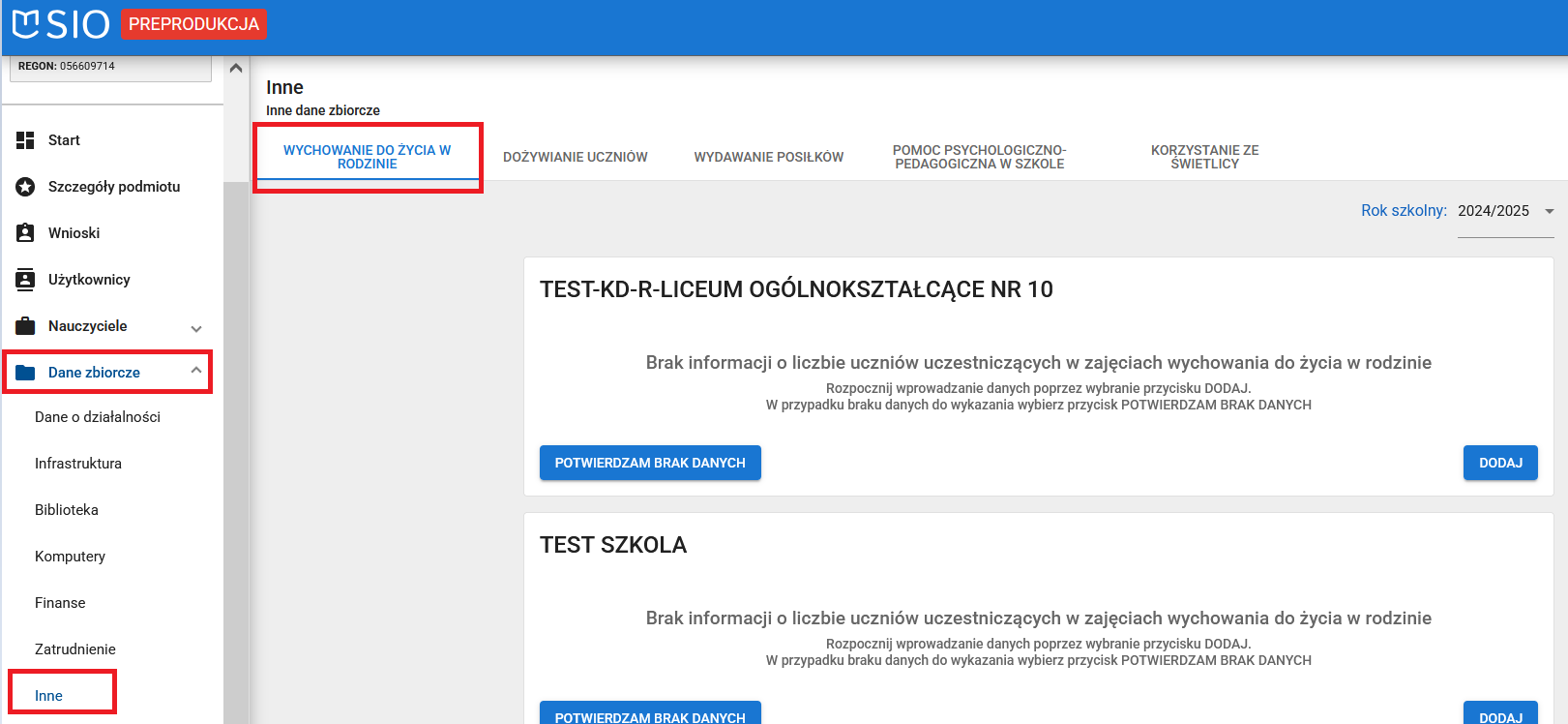Viewport: 1568px width, 724px height.
Task: Open Finanse from side navigation
Action: pos(60,603)
